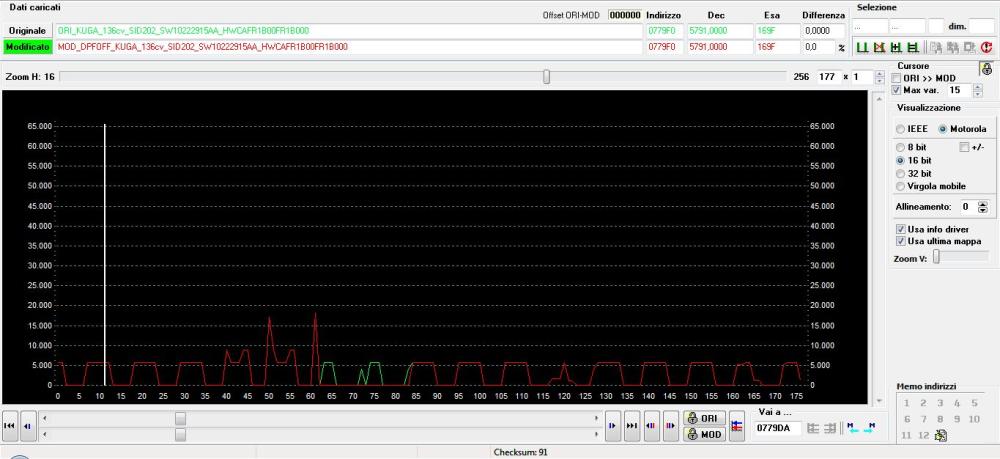Viewport: 1000px width, 459px height.
Task: Click the first green selection marker icon
Action: click(861, 47)
